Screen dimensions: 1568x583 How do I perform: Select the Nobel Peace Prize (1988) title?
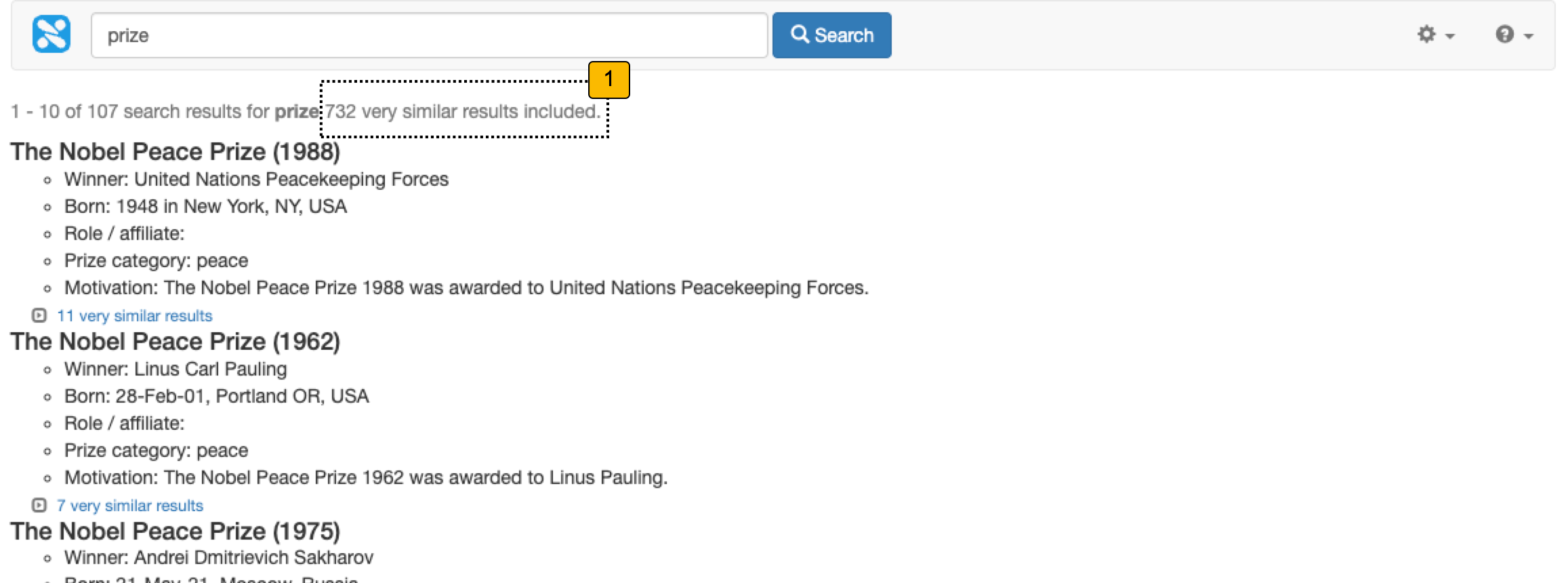click(175, 152)
